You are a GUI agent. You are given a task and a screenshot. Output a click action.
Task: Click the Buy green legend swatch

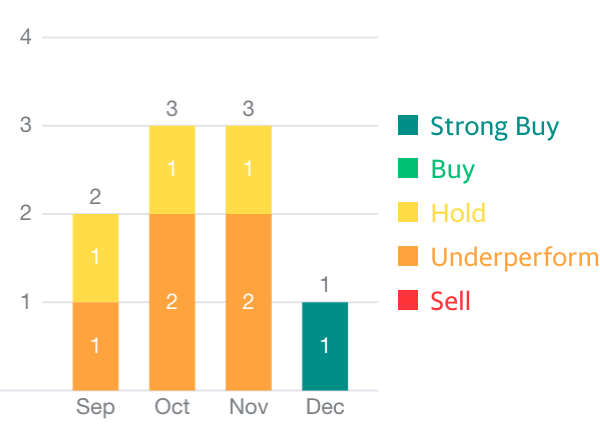408,169
